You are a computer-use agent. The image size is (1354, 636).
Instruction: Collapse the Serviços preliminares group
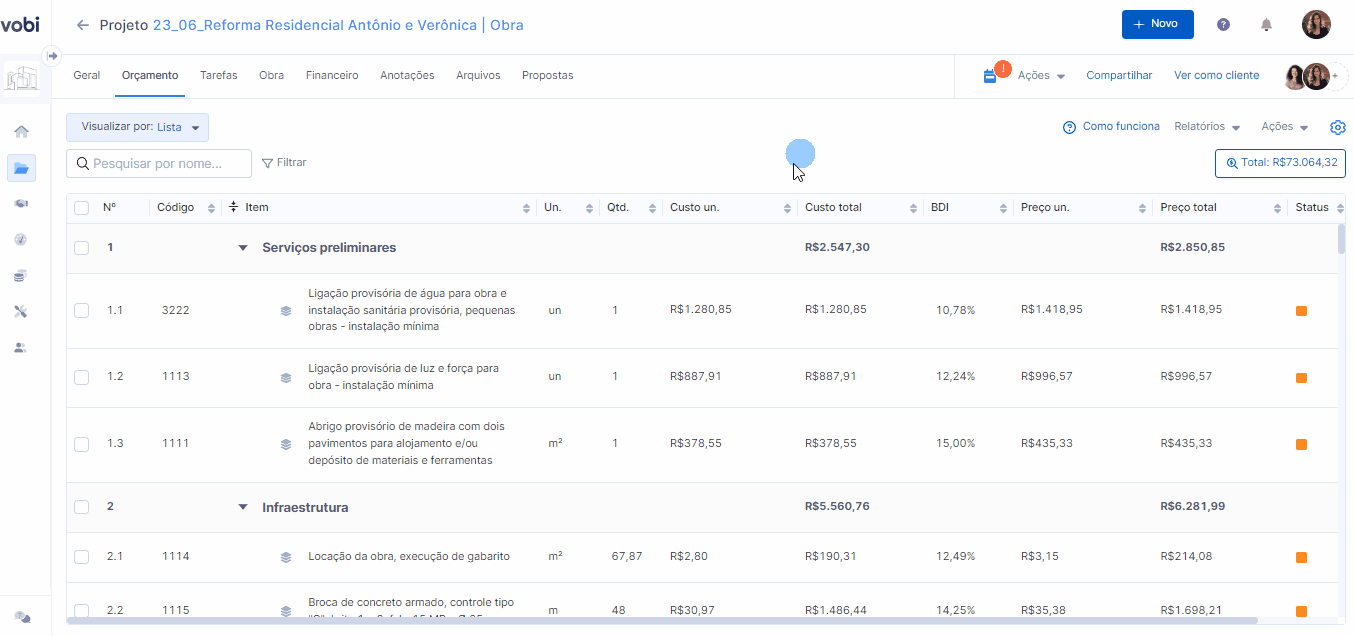click(242, 248)
